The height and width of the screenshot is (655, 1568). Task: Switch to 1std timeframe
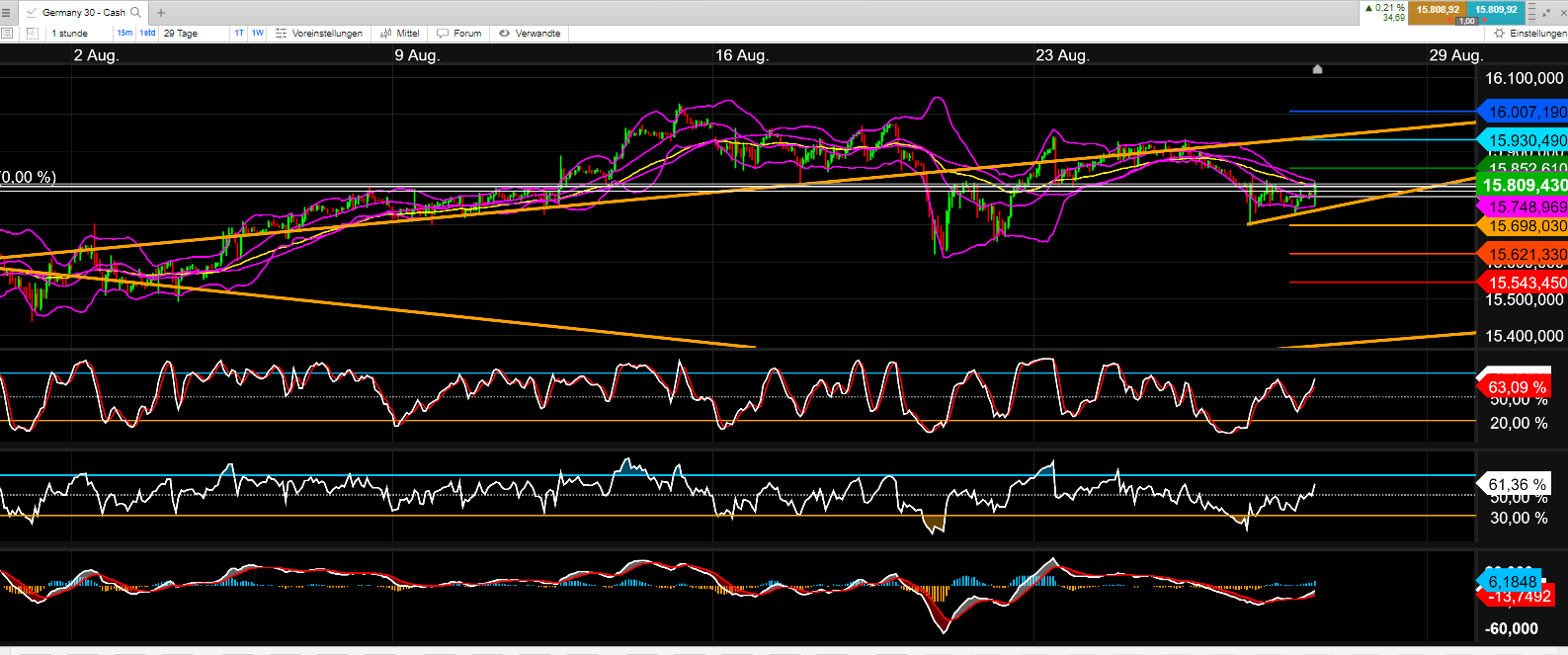[x=147, y=33]
